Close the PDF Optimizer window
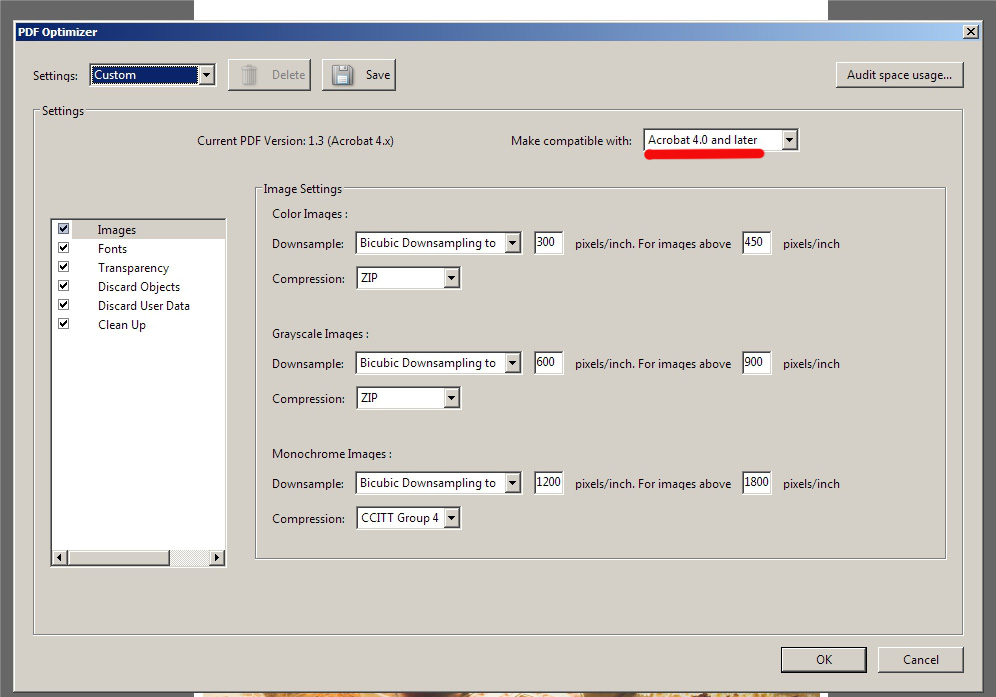996x697 pixels. [971, 32]
